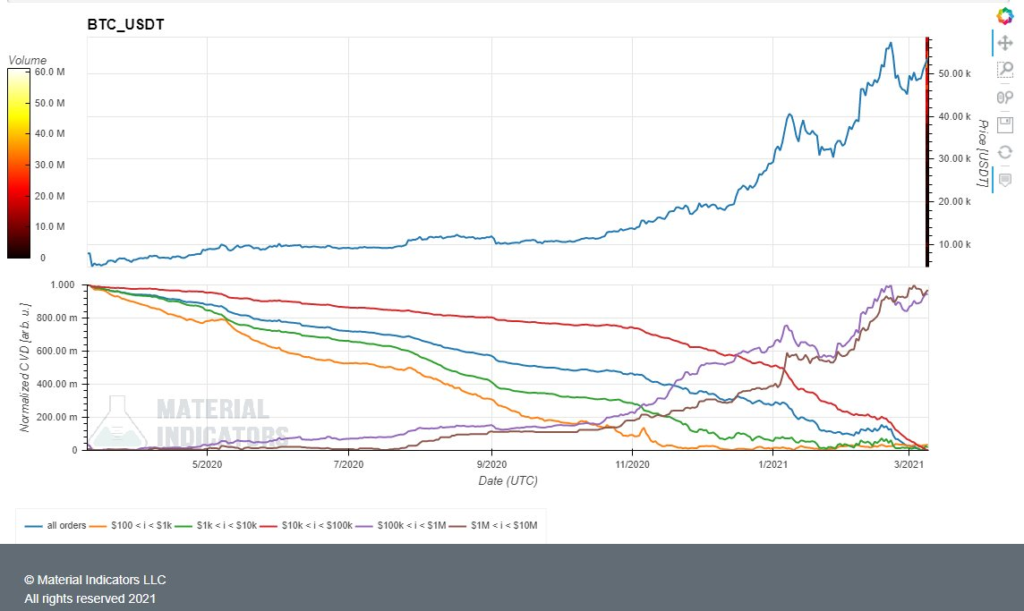This screenshot has width=1024, height=611.
Task: Reset the chart axes
Action: pyautogui.click(x=1005, y=151)
